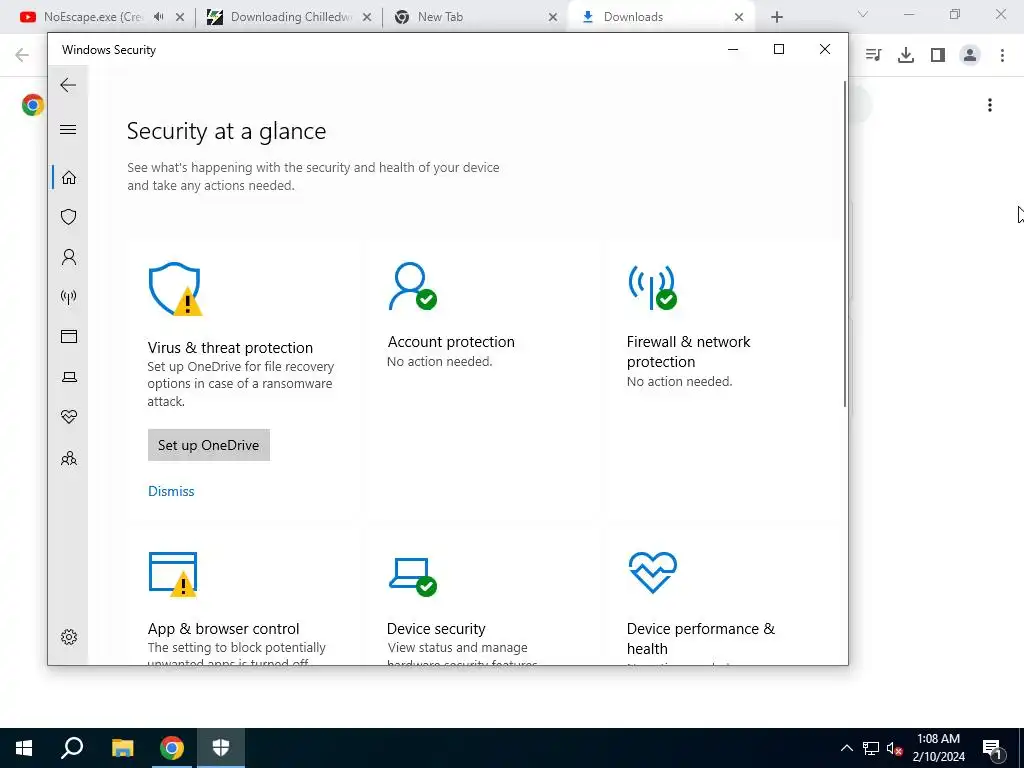The width and height of the screenshot is (1024, 768).
Task: Open taskbar Search
Action: [x=72, y=748]
